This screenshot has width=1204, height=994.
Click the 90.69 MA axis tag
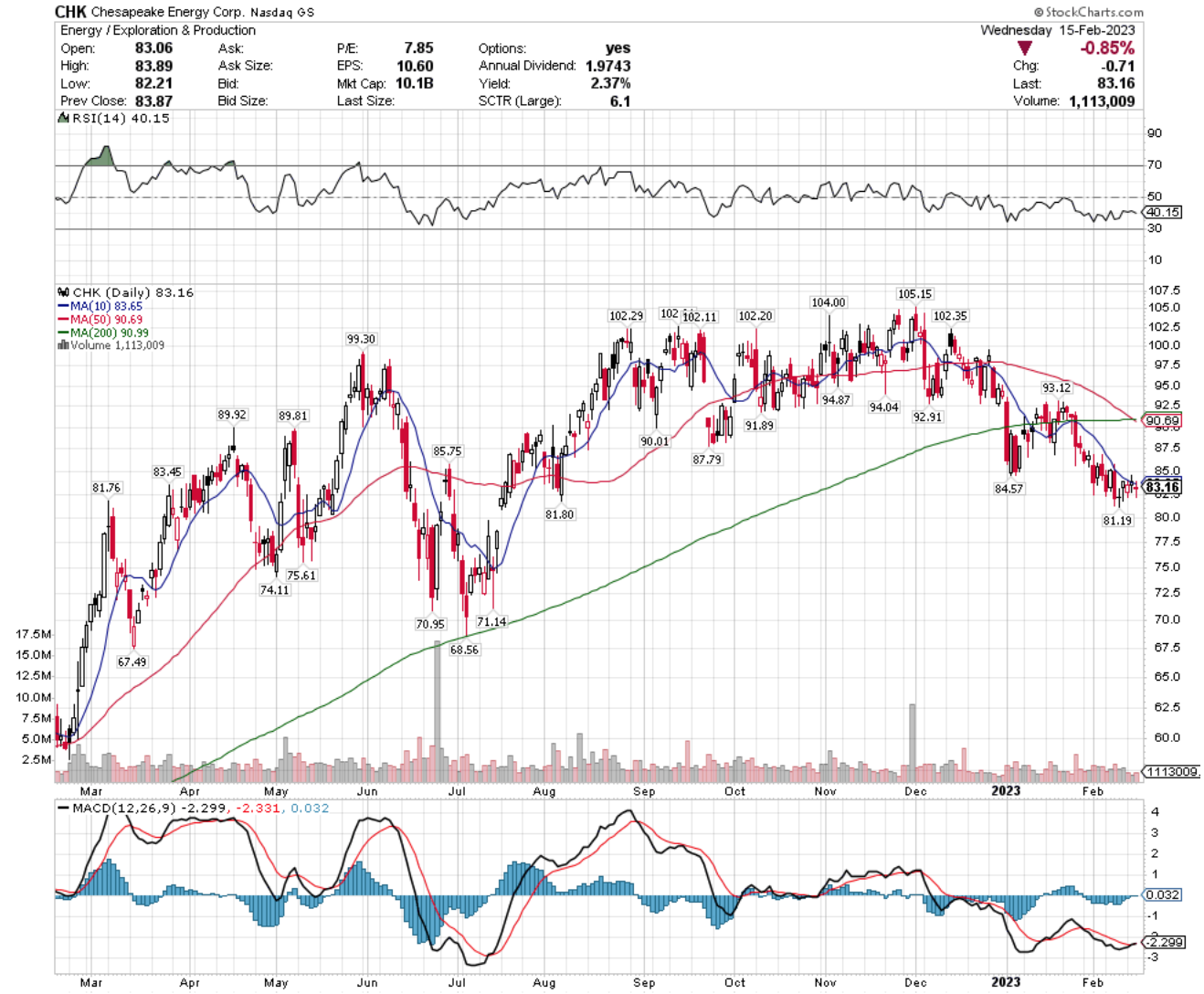[1162, 421]
